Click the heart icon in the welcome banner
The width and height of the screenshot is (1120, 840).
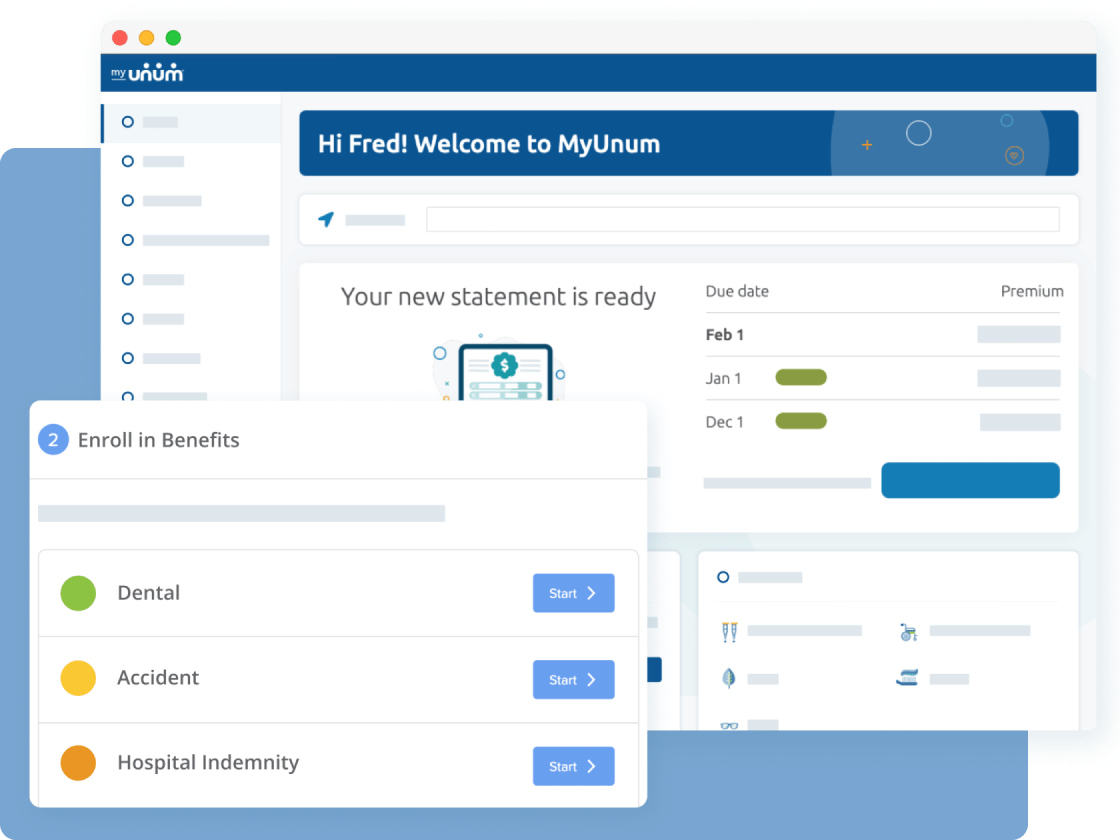point(1013,156)
